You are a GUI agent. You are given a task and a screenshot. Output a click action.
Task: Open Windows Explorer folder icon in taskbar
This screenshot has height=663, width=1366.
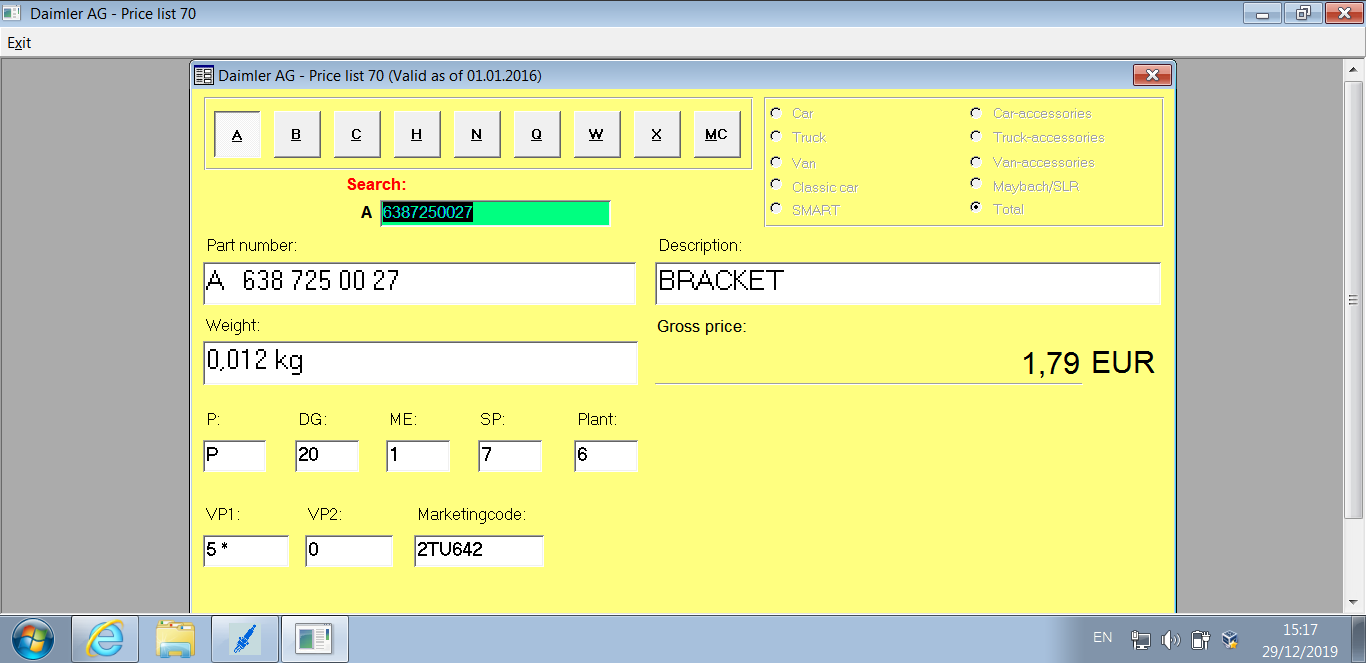176,637
